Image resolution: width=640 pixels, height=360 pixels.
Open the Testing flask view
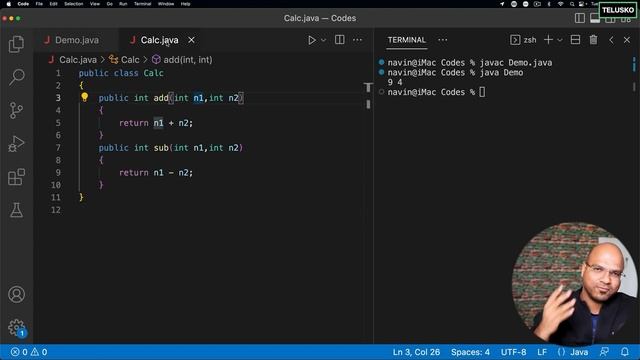[x=16, y=210]
